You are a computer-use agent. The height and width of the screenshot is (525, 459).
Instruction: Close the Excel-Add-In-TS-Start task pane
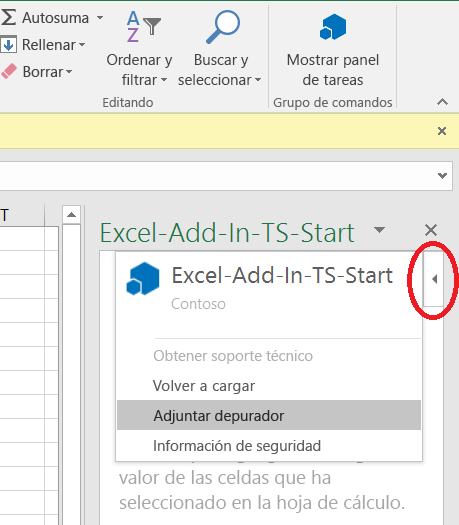coord(431,230)
